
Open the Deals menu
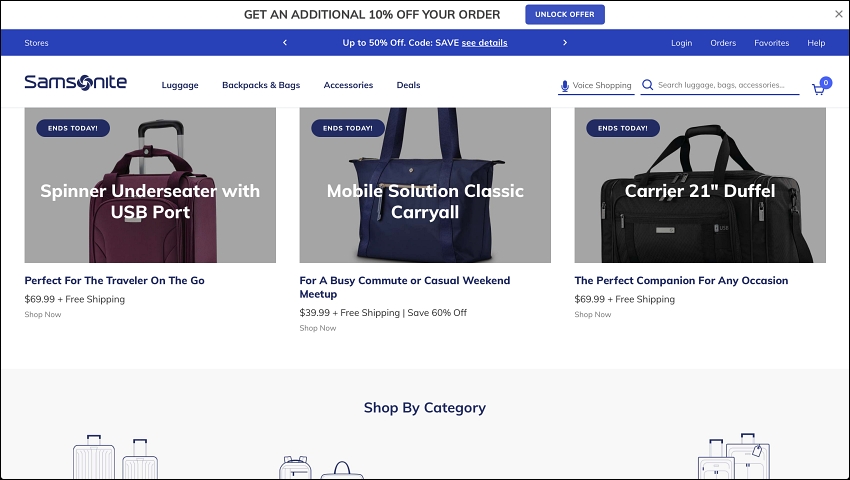click(x=408, y=85)
